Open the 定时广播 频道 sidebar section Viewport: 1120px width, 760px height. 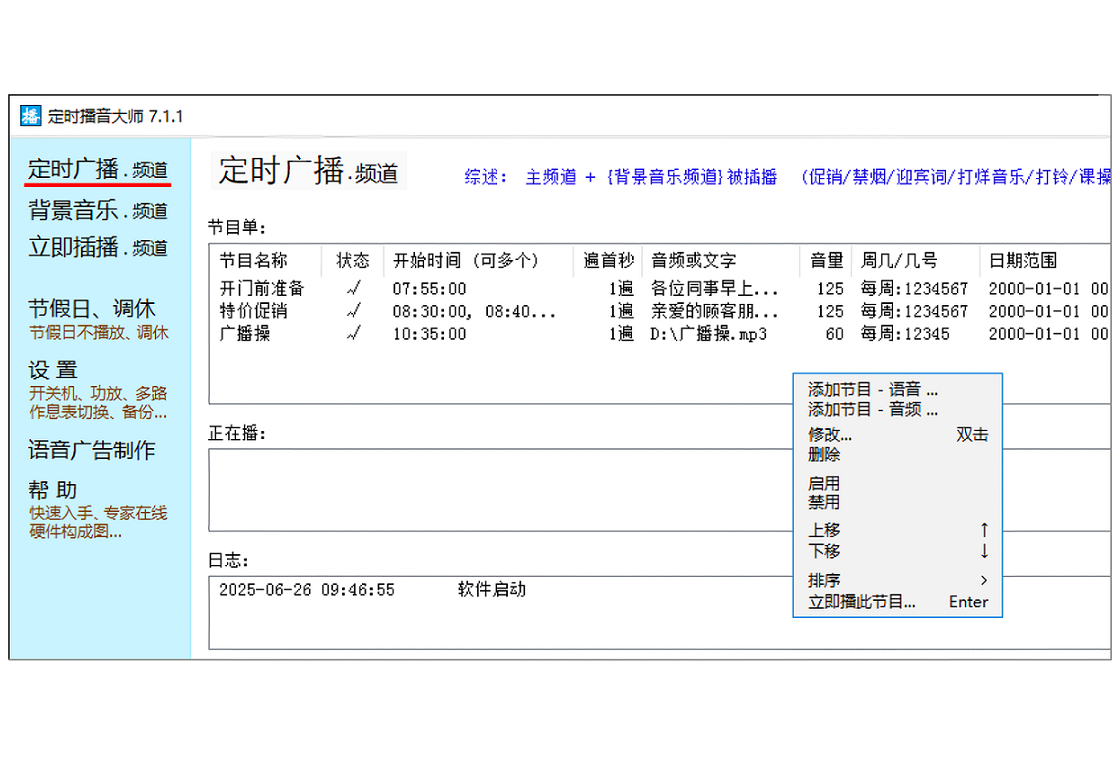(97, 171)
